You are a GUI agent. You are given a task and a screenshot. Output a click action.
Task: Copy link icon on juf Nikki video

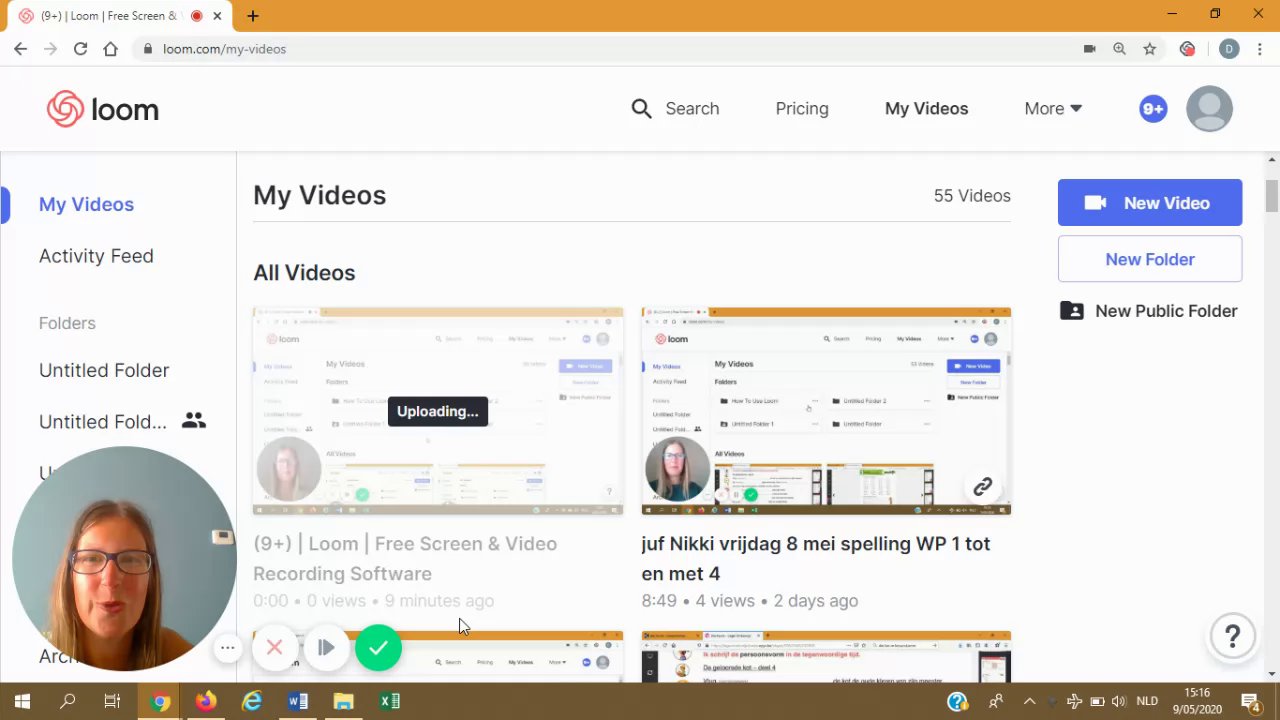tap(982, 487)
